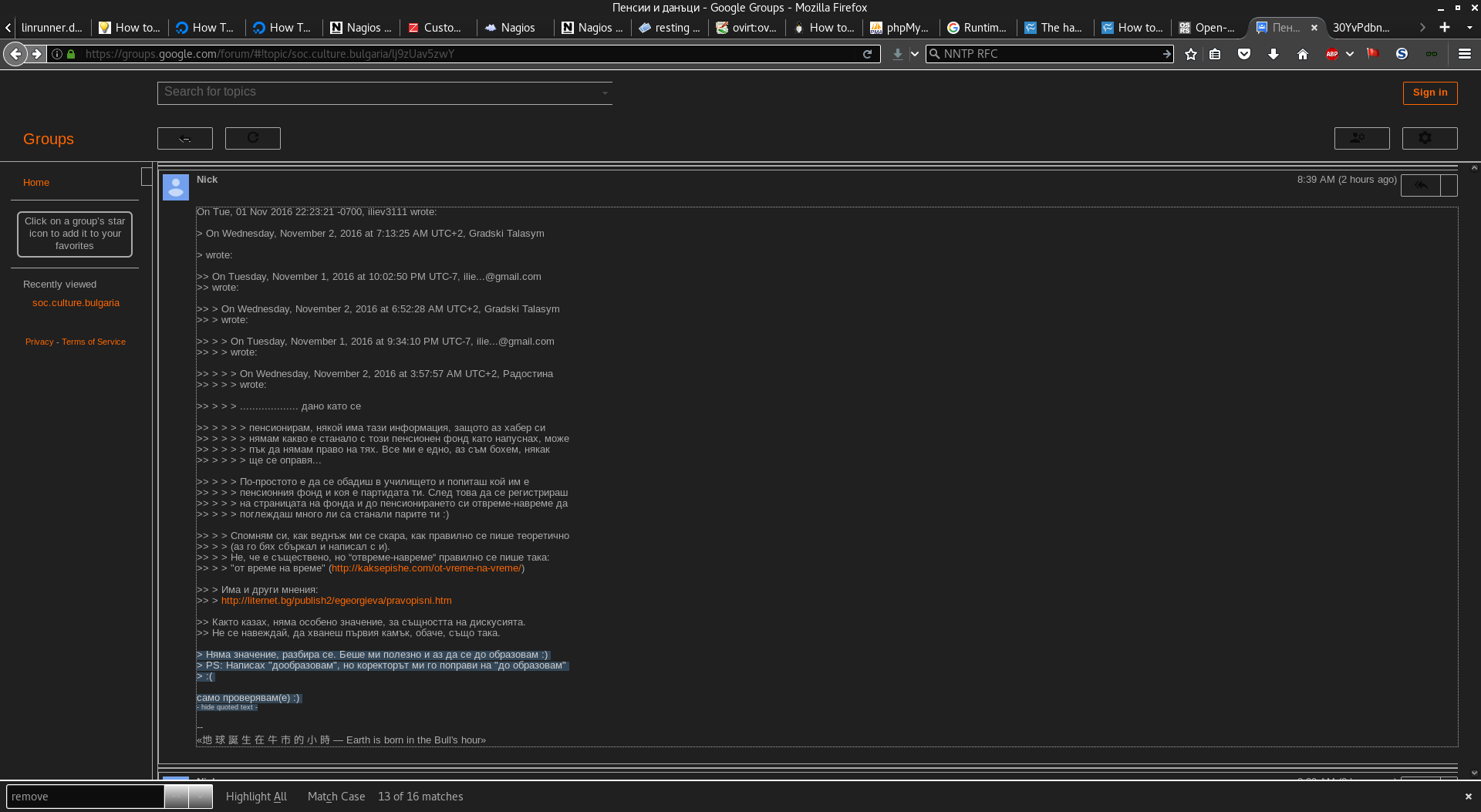Close the active Google Groups tab
The image size is (1481, 812).
coord(1314,27)
